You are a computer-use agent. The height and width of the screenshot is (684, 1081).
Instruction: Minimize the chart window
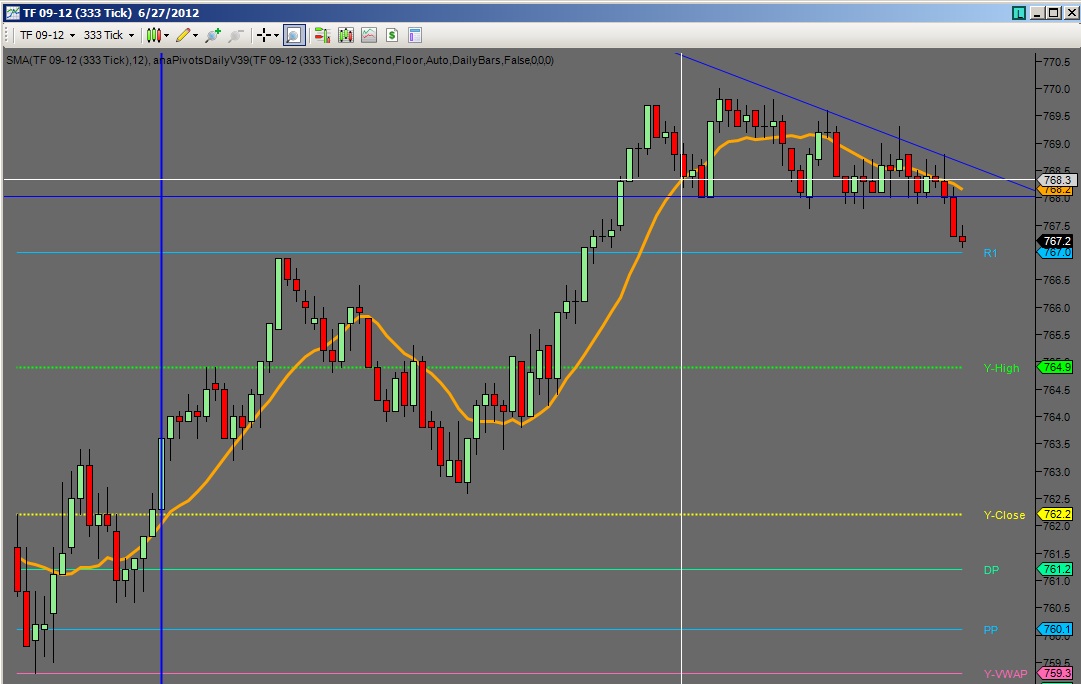pyautogui.click(x=1036, y=12)
